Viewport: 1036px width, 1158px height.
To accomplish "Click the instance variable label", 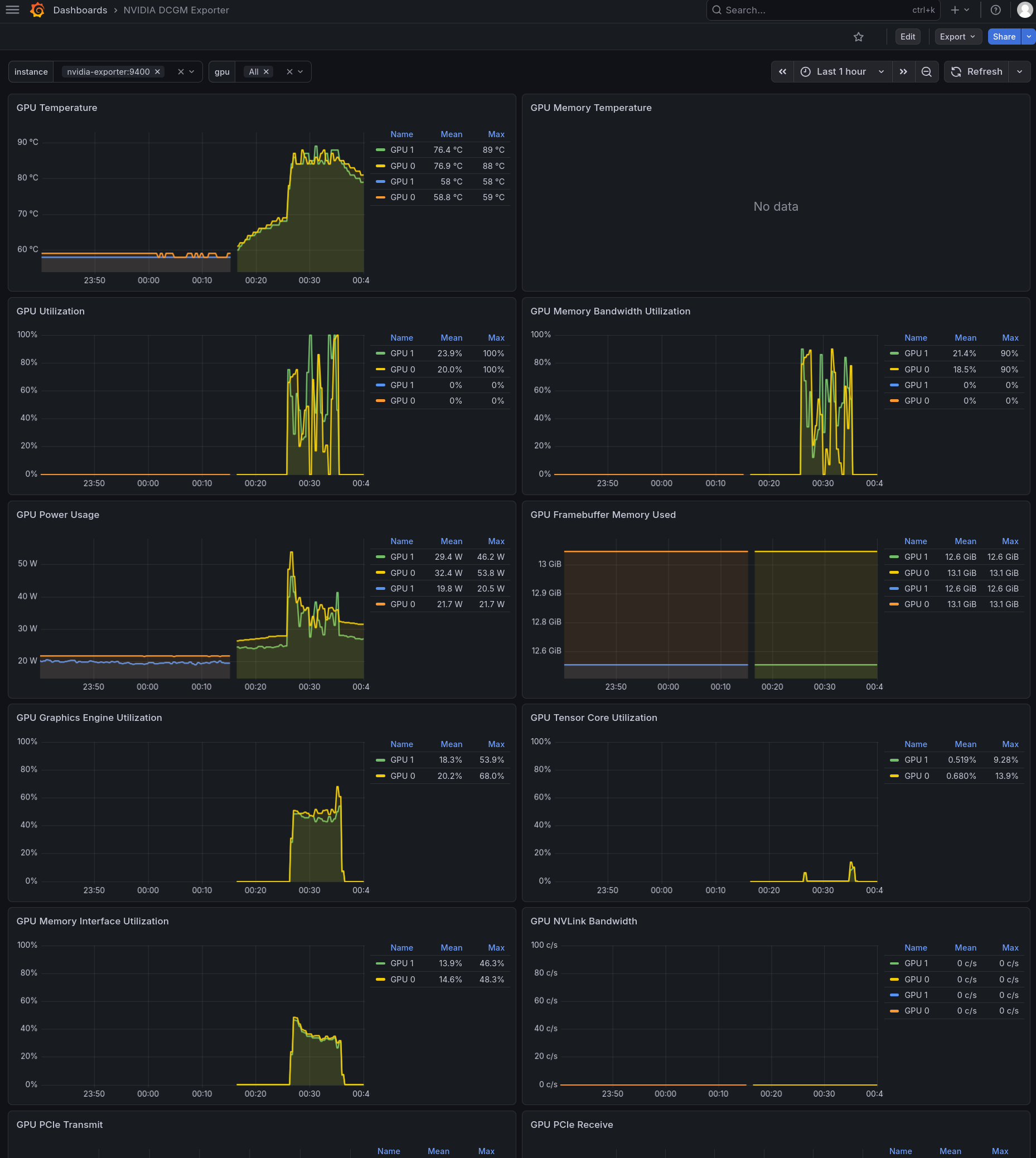I will (x=31, y=72).
